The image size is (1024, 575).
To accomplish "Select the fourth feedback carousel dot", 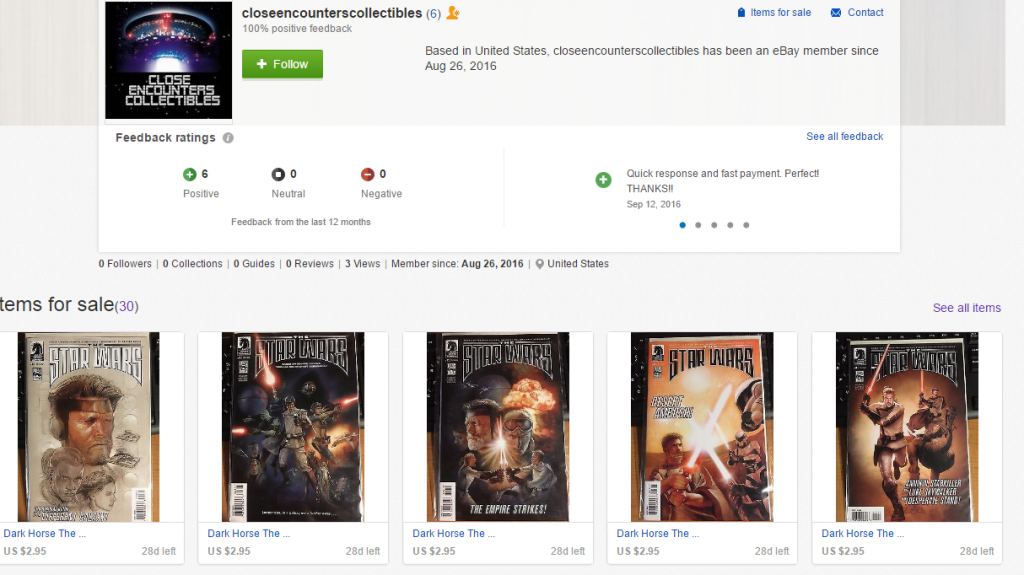I will tap(730, 225).
